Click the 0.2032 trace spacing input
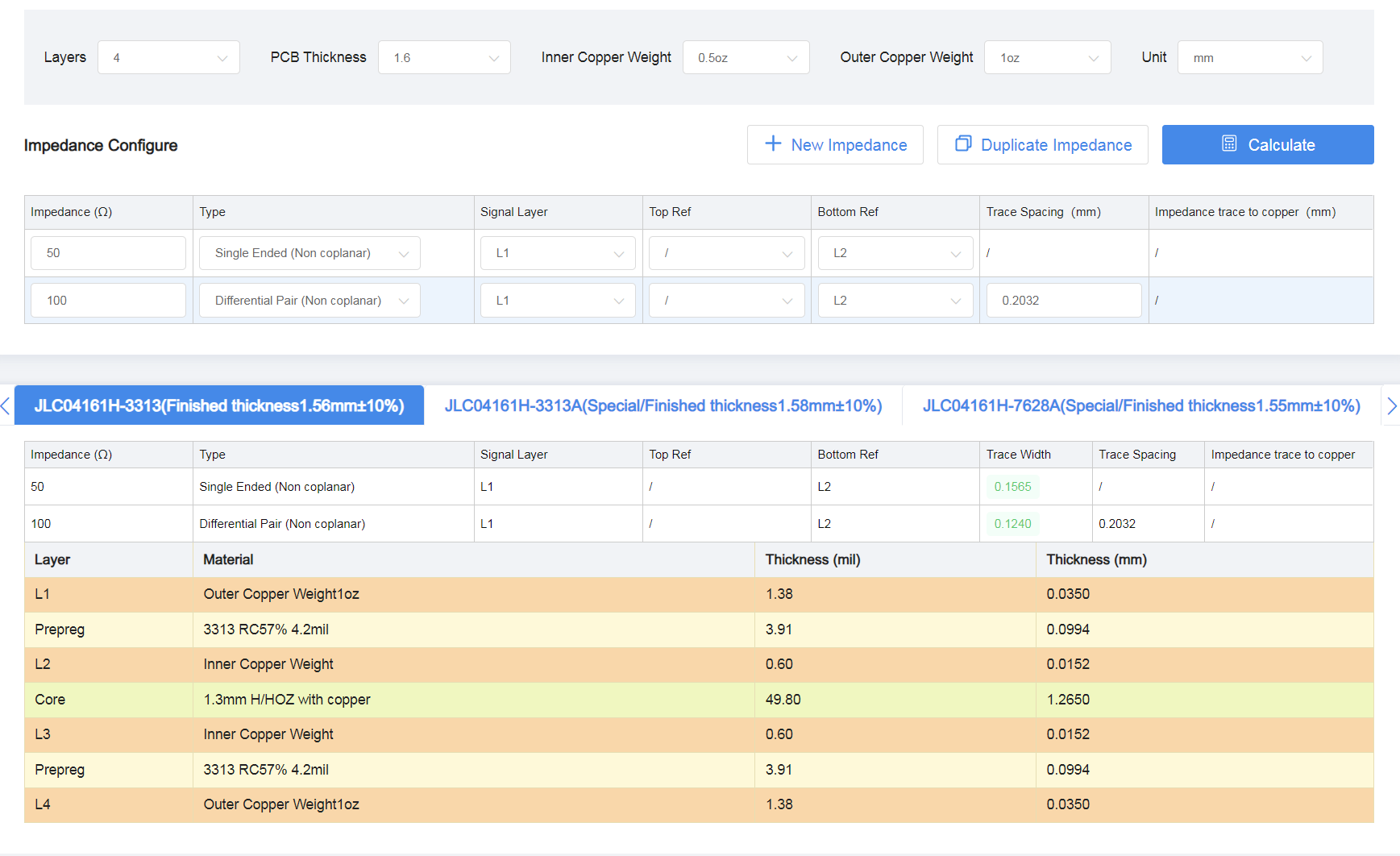Screen dimensions: 1400x856 tap(1064, 301)
